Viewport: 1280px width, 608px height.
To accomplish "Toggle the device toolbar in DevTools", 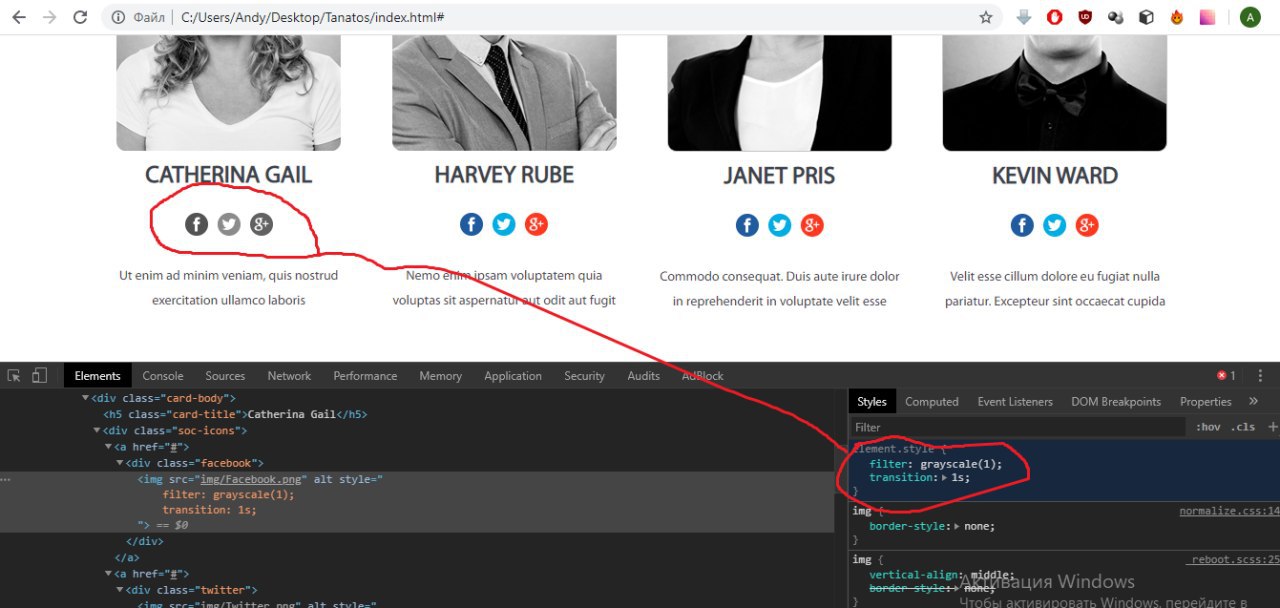I will (39, 376).
